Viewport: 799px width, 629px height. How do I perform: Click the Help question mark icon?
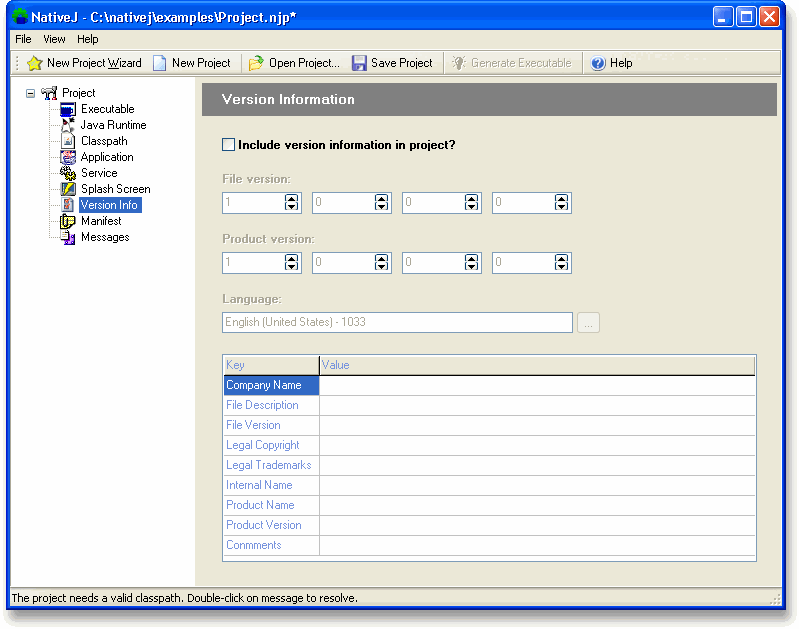click(598, 63)
